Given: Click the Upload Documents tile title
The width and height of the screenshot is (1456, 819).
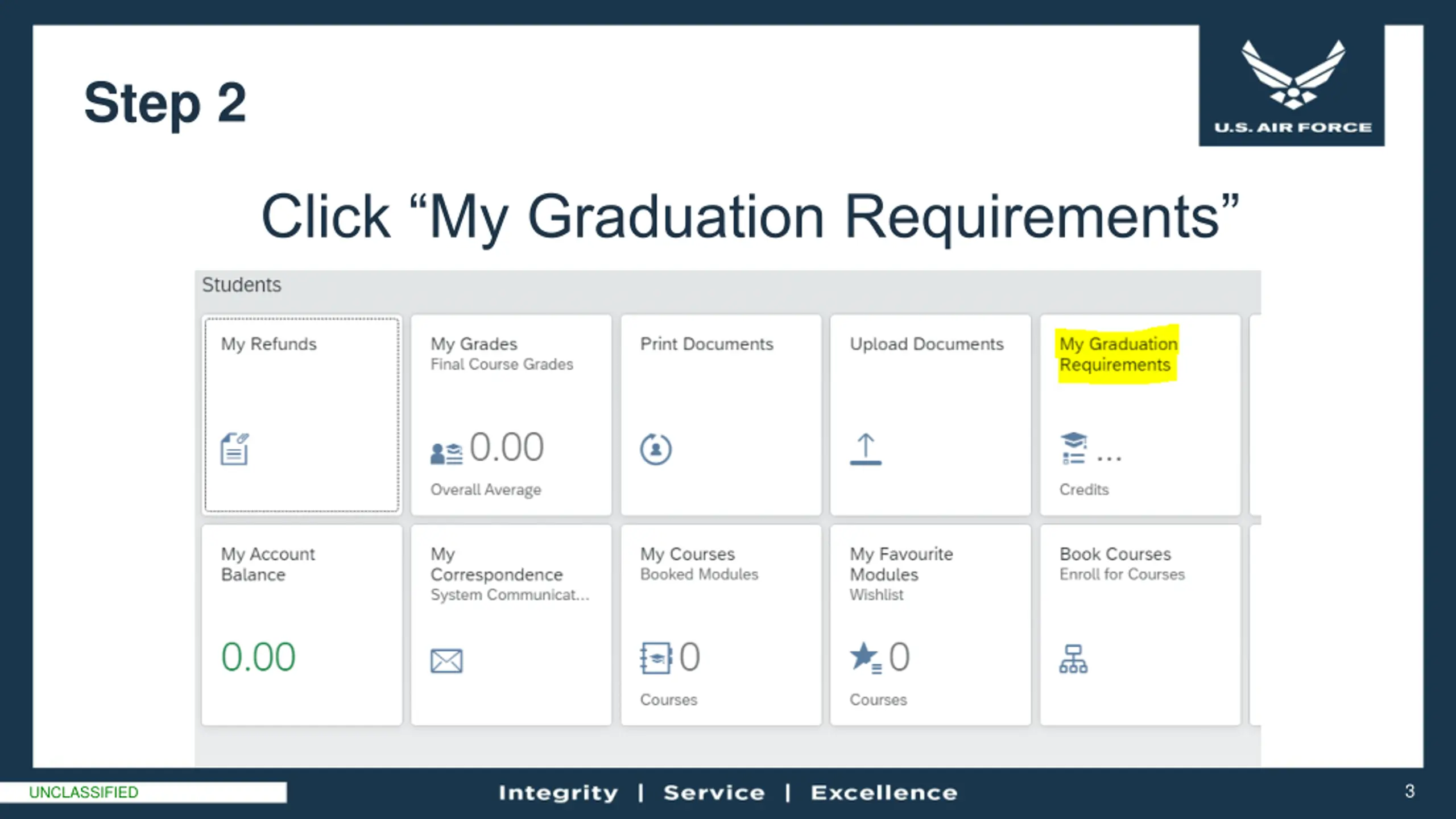Looking at the screenshot, I should [926, 344].
